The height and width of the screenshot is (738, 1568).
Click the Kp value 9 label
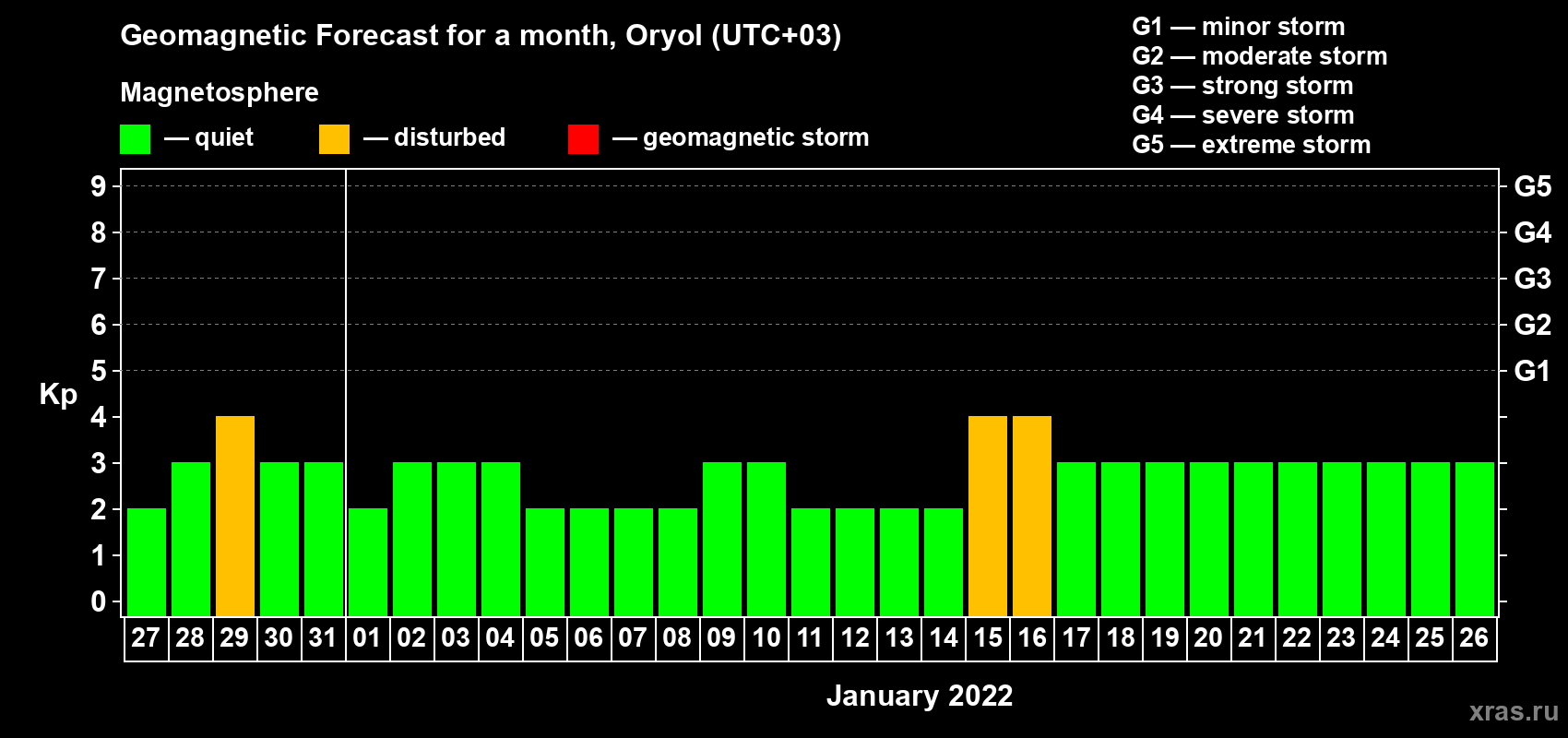point(99,186)
